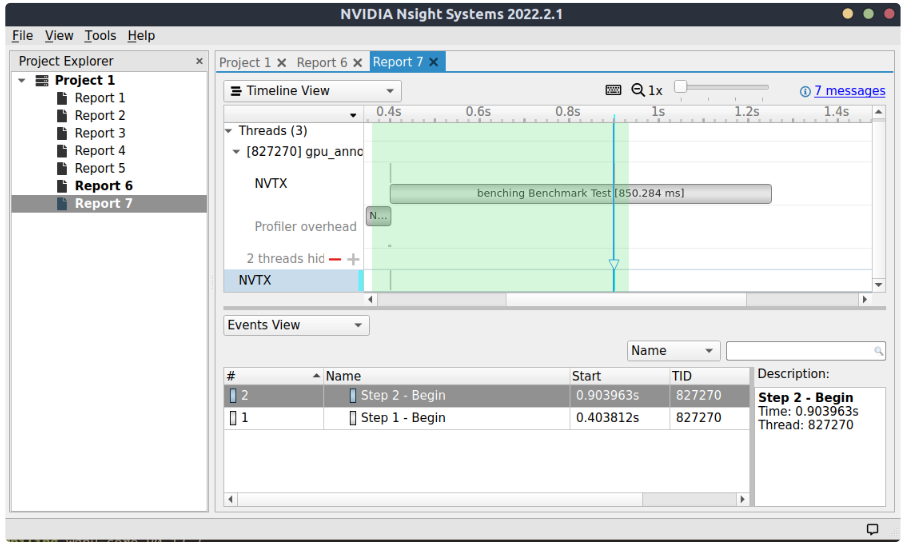Open the Name filter dropdown
Viewport: 901px width, 542px height.
[x=673, y=351]
